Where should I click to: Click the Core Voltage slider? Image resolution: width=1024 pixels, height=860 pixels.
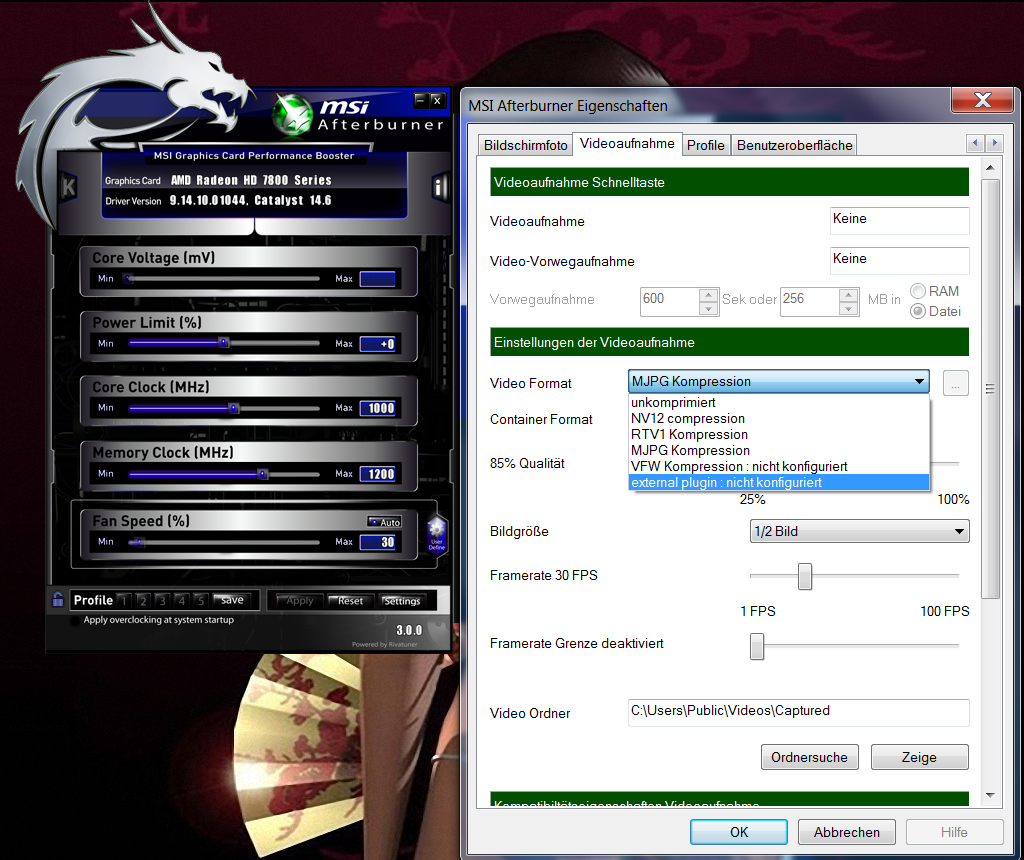coord(222,279)
